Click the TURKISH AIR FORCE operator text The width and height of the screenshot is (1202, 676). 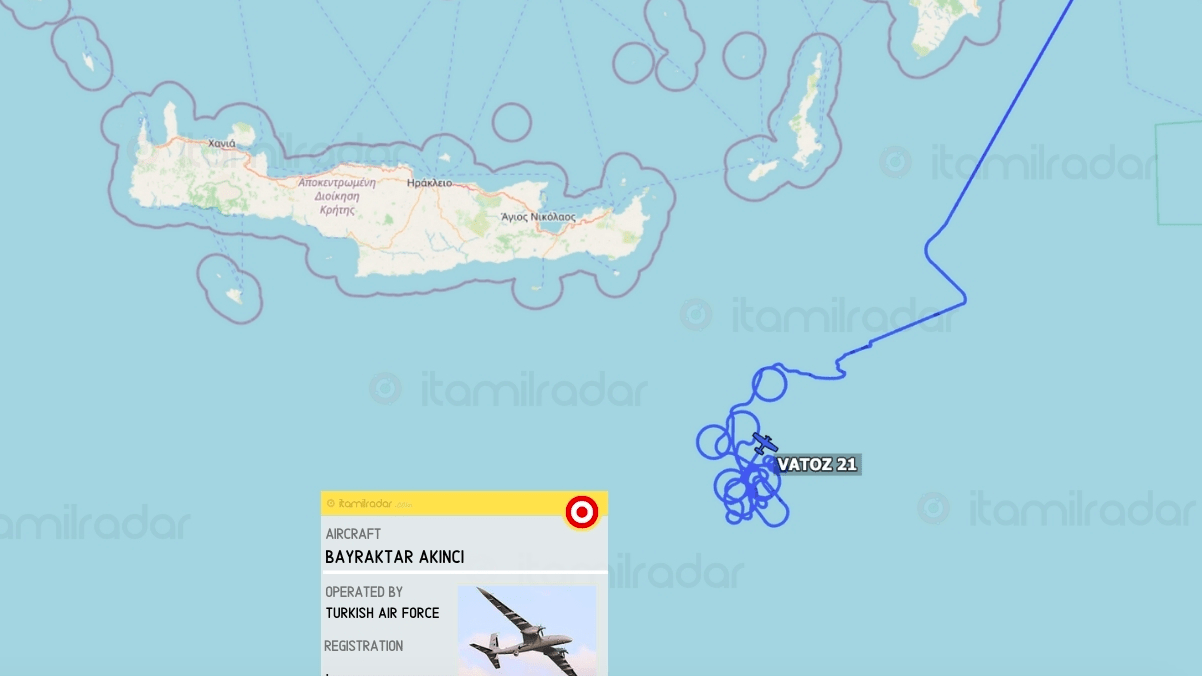click(x=382, y=612)
